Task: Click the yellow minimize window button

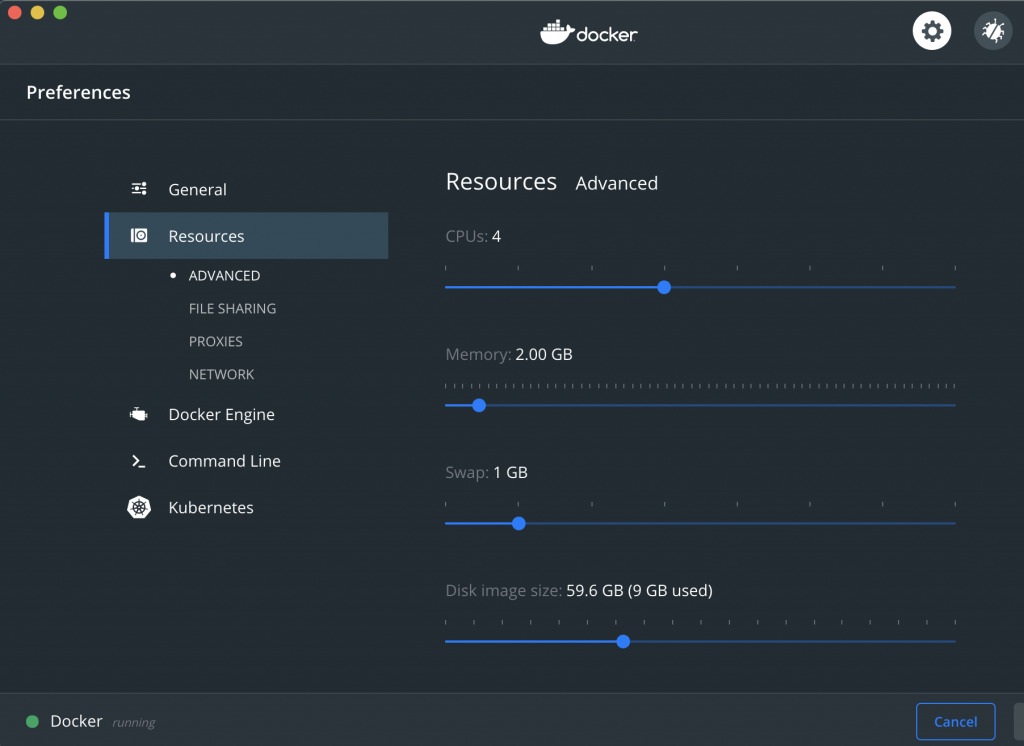Action: coord(37,12)
